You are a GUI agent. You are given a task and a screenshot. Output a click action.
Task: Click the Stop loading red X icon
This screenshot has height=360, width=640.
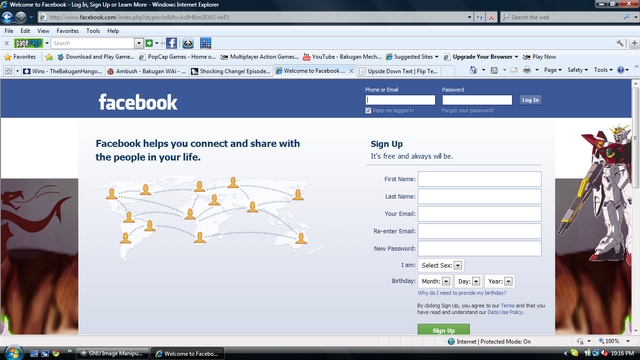(491, 17)
